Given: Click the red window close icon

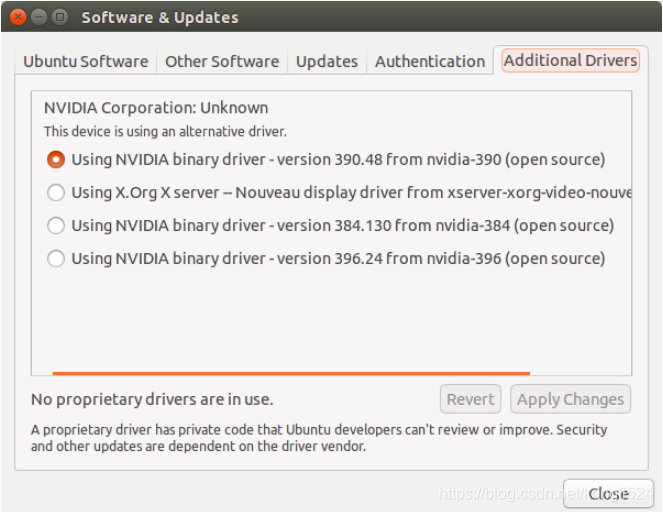Looking at the screenshot, I should 18,17.
